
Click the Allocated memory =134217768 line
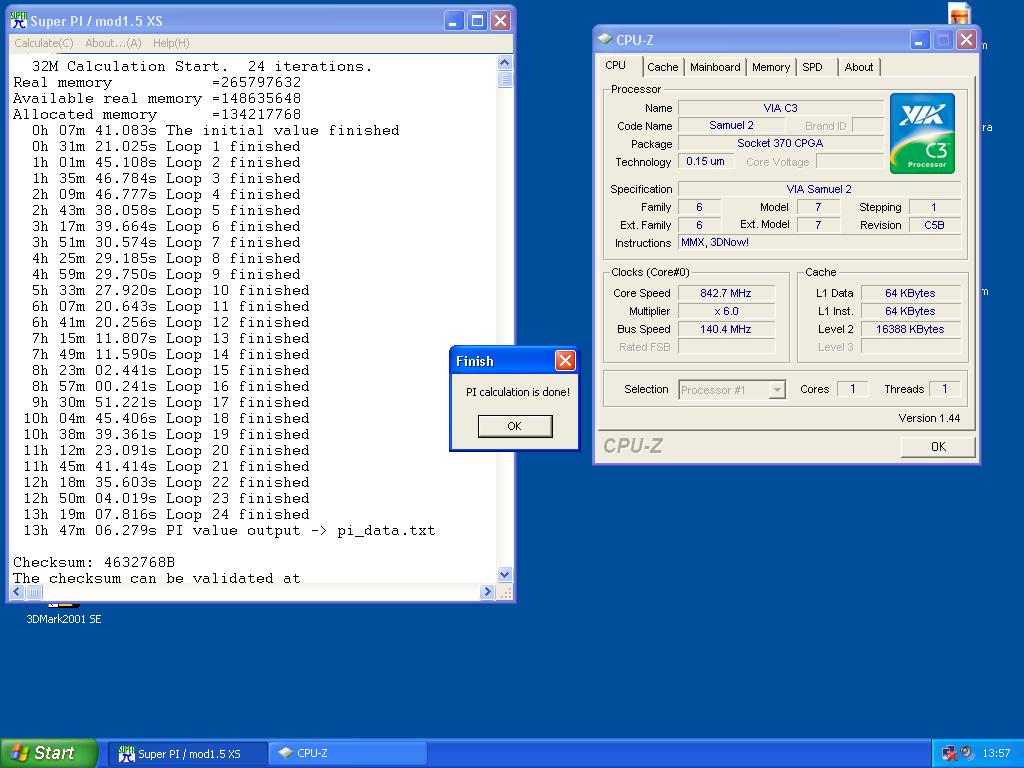click(x=157, y=114)
